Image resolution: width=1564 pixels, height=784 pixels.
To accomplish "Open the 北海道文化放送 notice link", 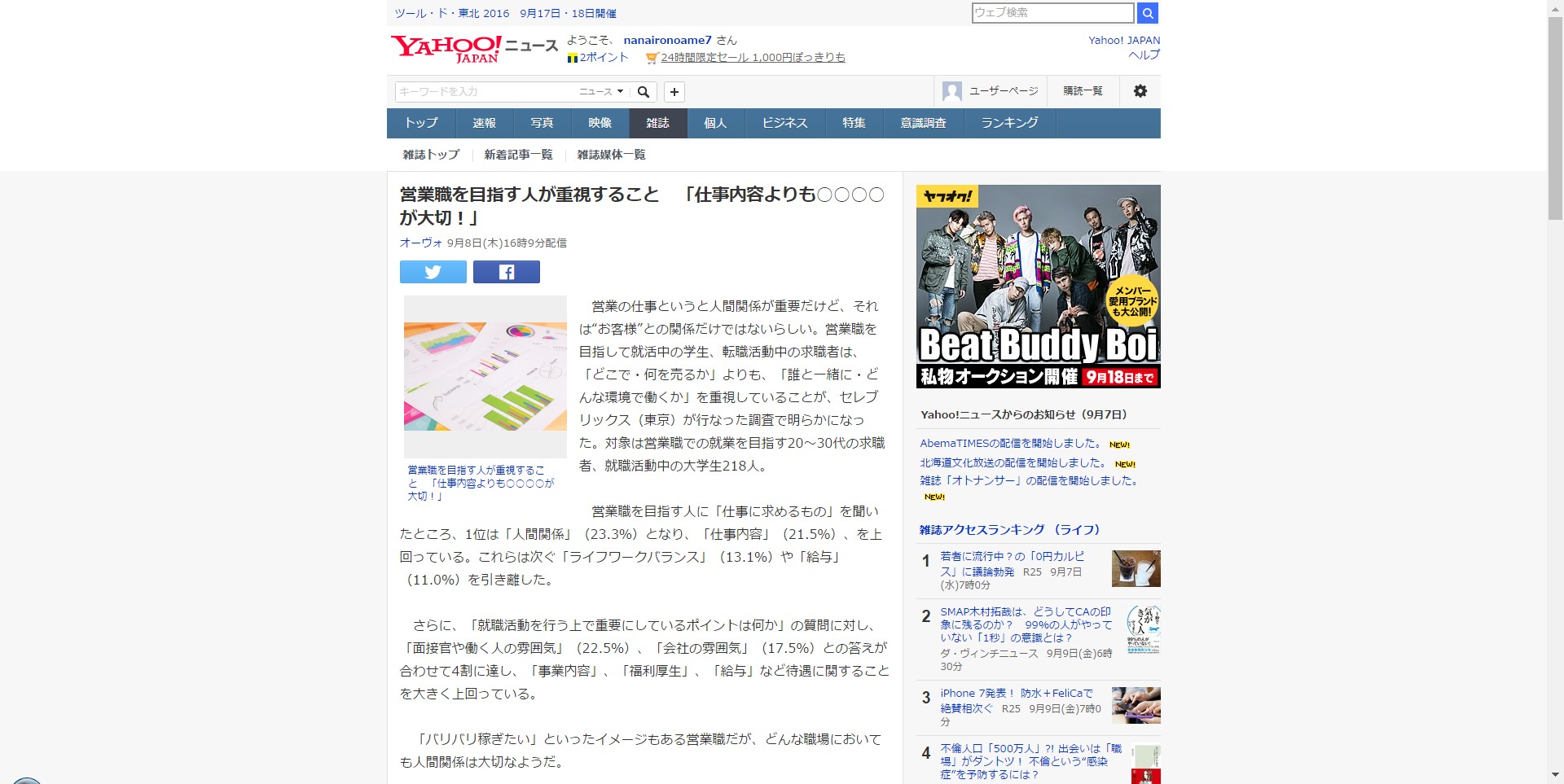I will tap(1013, 463).
